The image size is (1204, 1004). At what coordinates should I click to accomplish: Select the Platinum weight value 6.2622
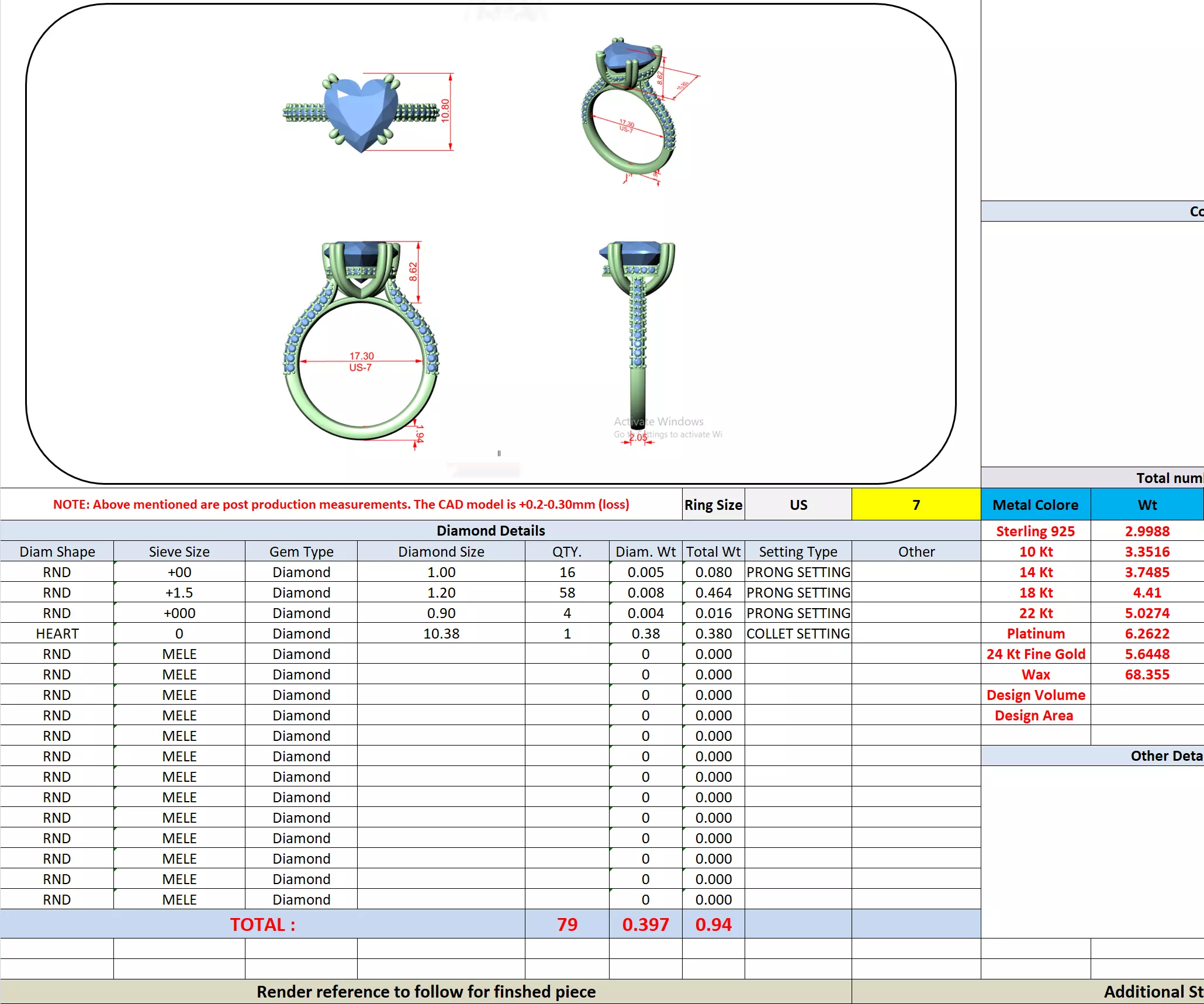click(1147, 633)
